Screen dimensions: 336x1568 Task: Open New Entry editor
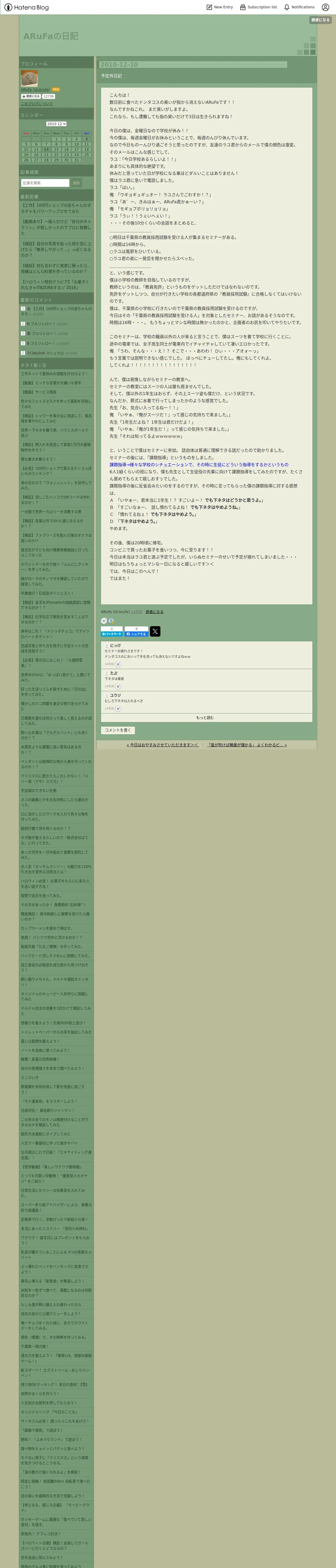220,7
